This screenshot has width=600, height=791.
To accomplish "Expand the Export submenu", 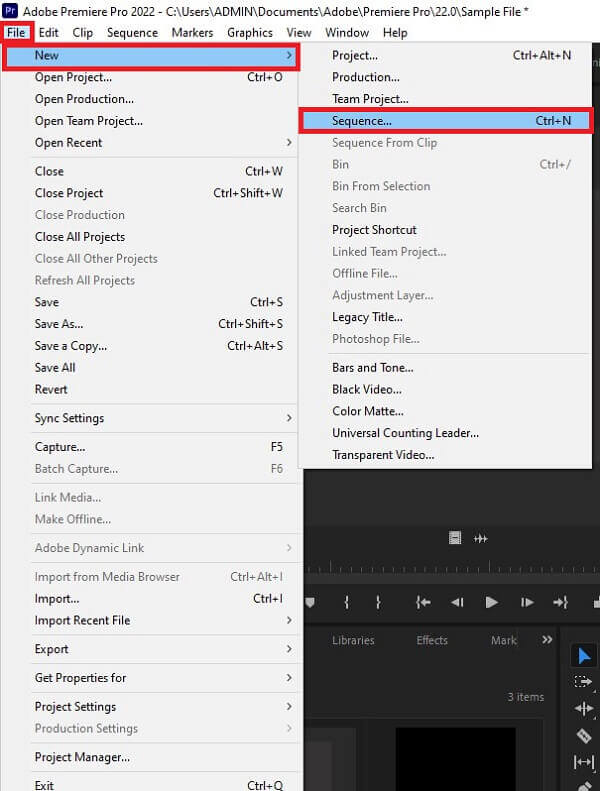I will click(289, 649).
